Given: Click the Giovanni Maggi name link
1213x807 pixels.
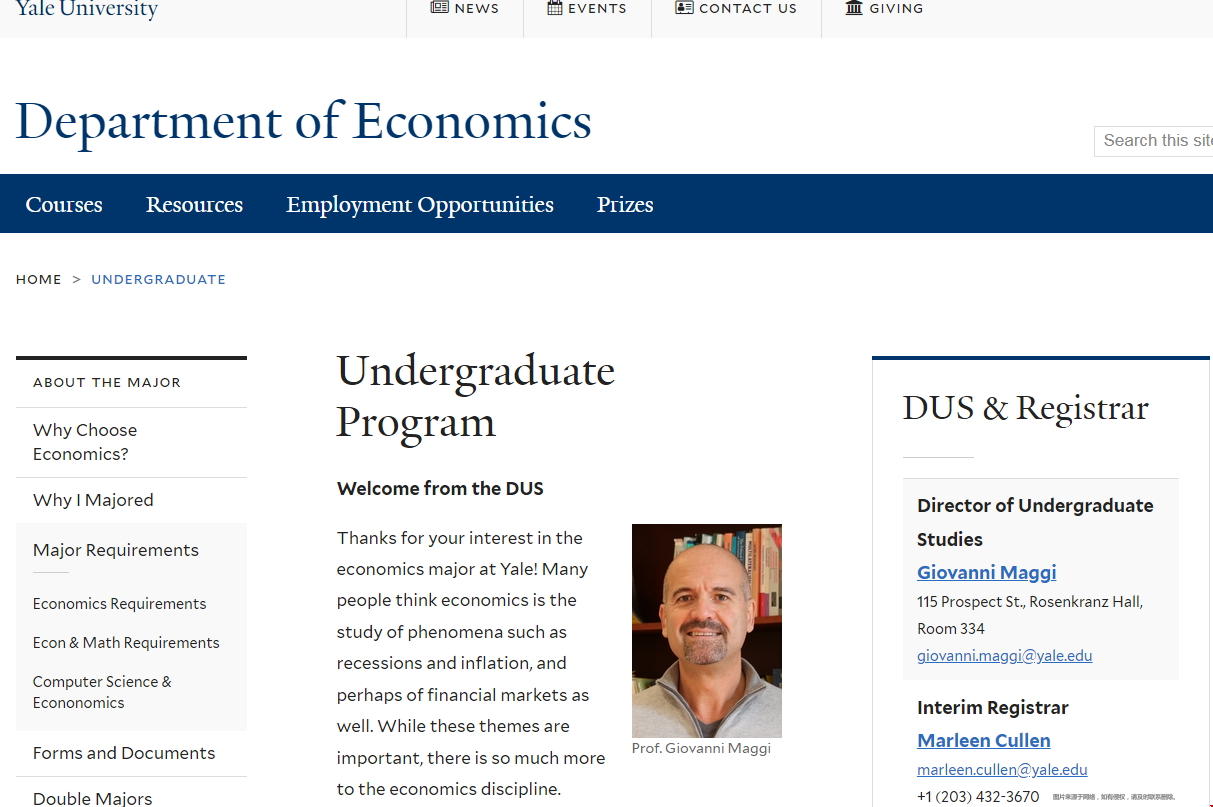Looking at the screenshot, I should click(x=986, y=572).
